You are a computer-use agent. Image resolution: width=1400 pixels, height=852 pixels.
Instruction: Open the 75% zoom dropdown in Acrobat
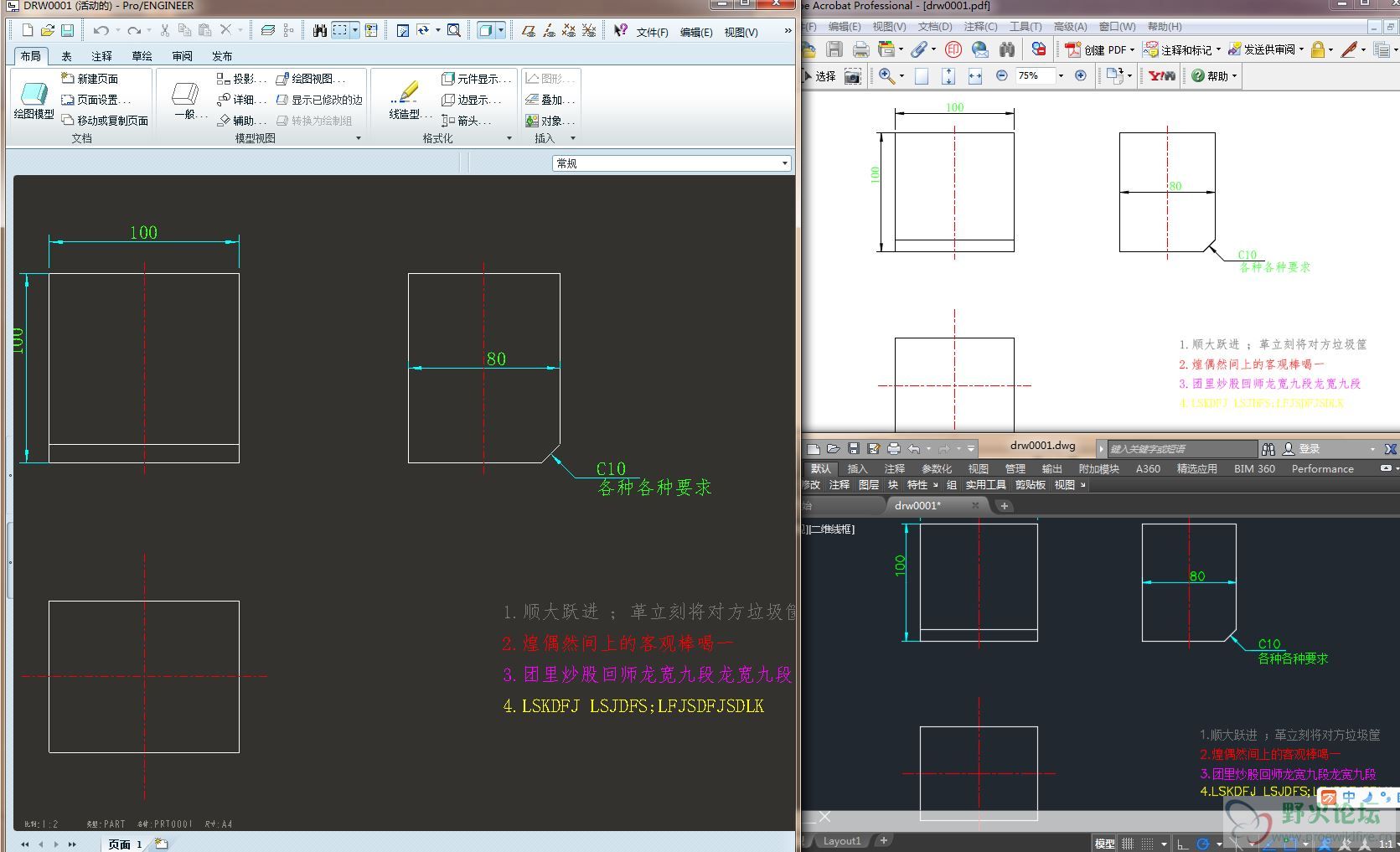1061,75
